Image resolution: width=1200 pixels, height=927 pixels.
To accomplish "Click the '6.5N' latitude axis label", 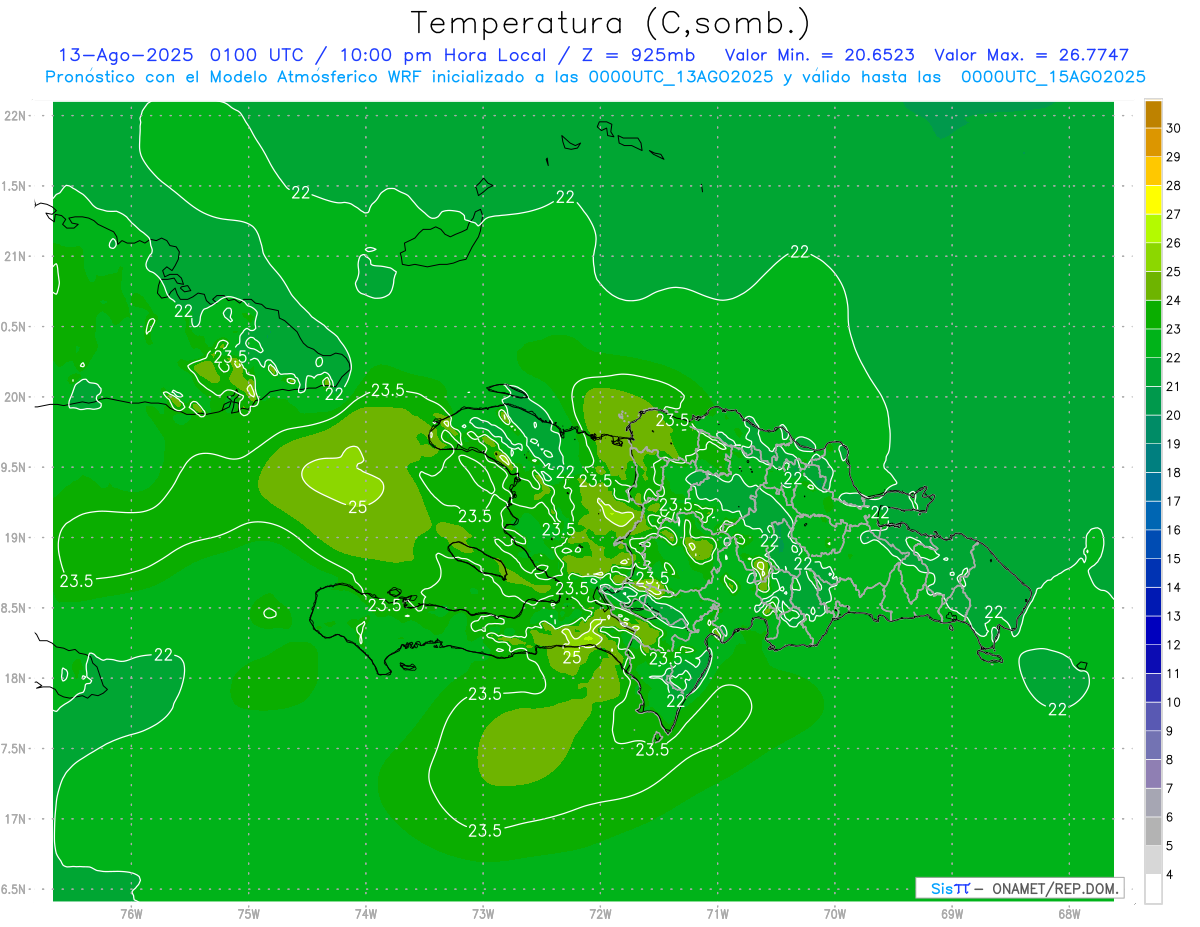I will 15,890.
